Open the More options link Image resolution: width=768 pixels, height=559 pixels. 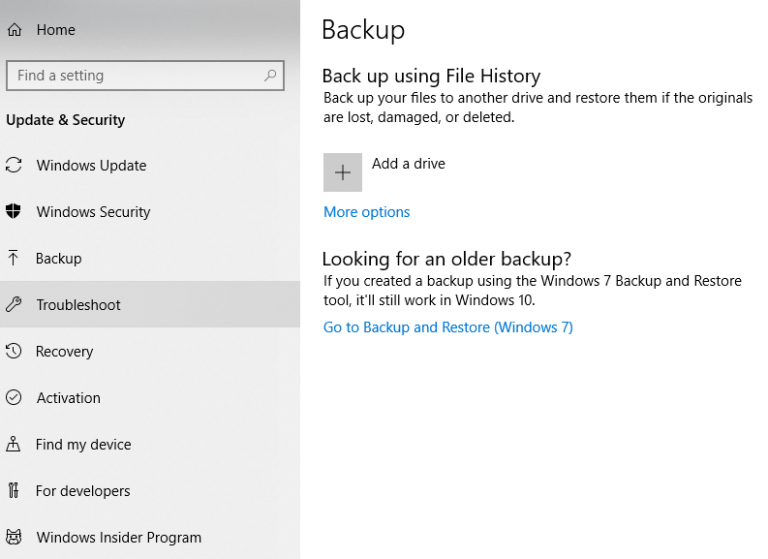366,212
